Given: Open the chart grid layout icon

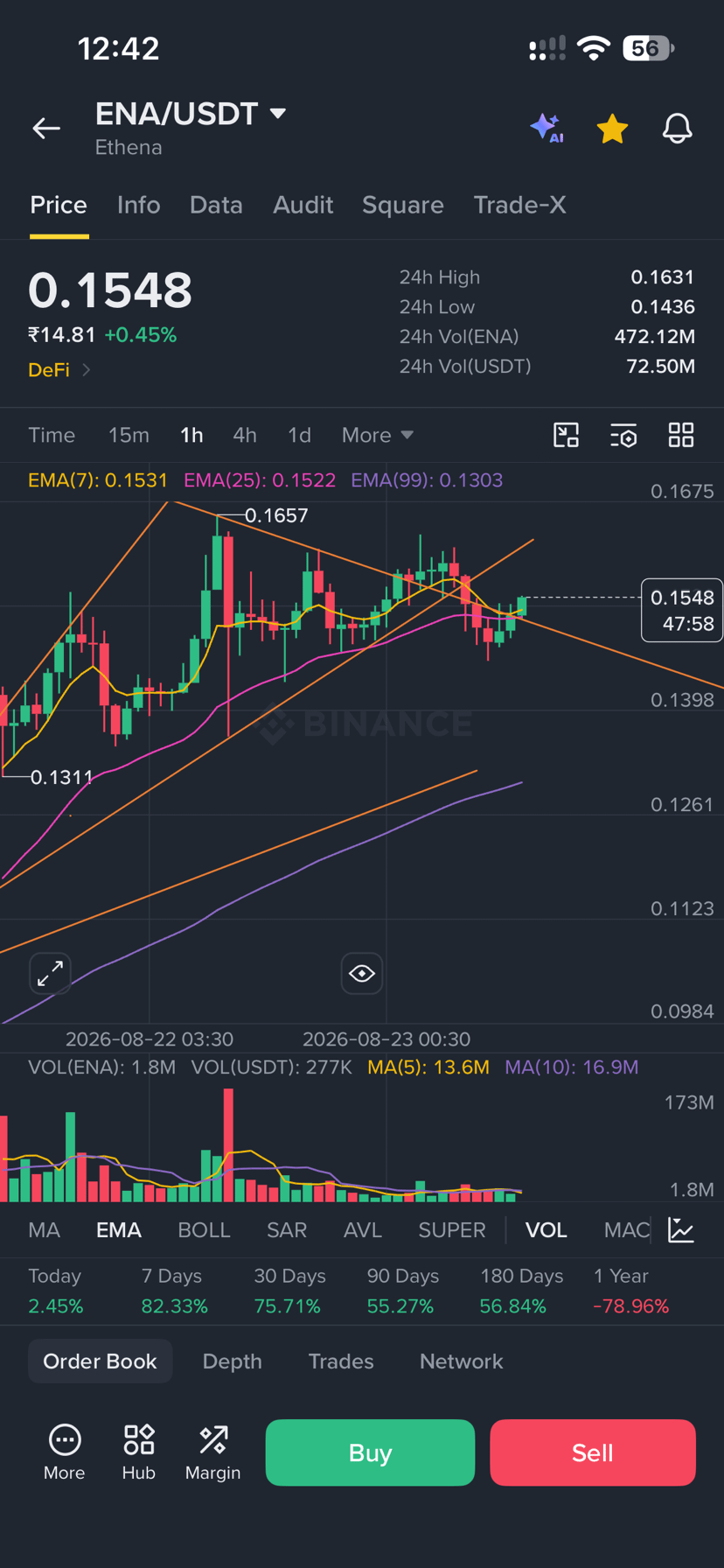Looking at the screenshot, I should pos(681,435).
